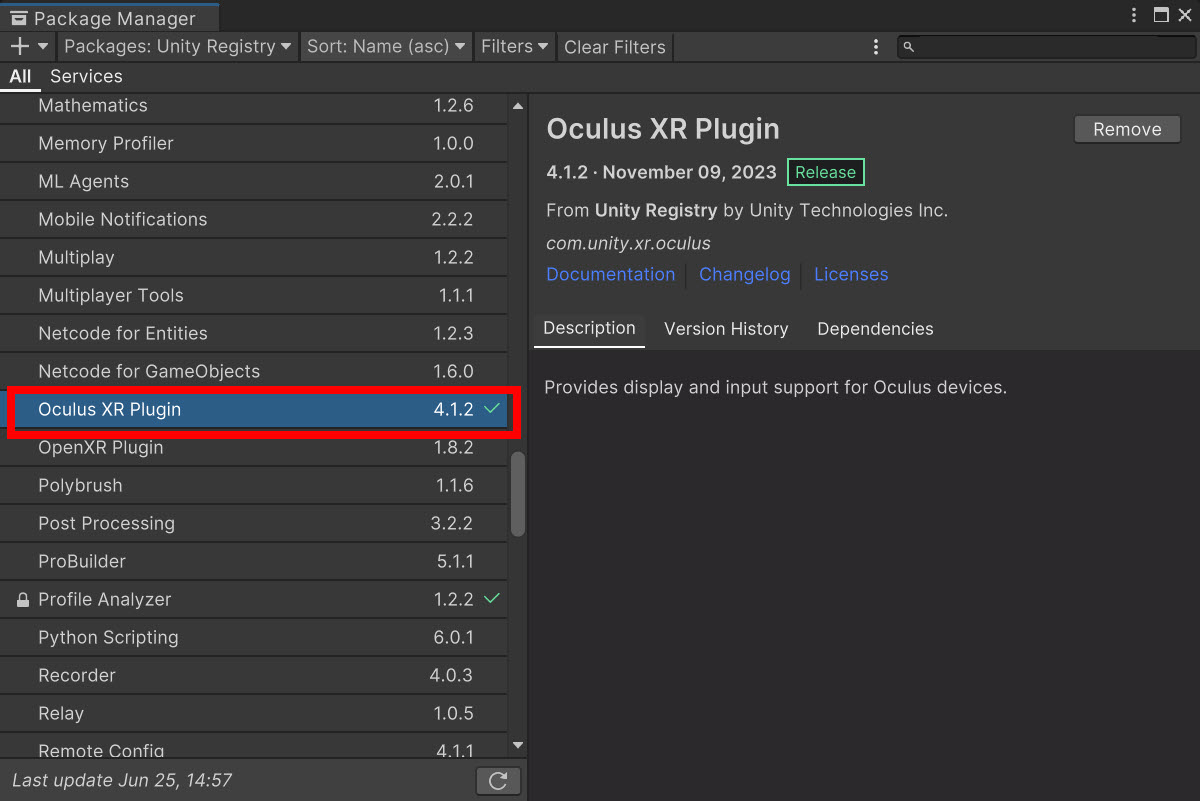Select the Python Scripting package
The width and height of the screenshot is (1200, 801).
254,638
